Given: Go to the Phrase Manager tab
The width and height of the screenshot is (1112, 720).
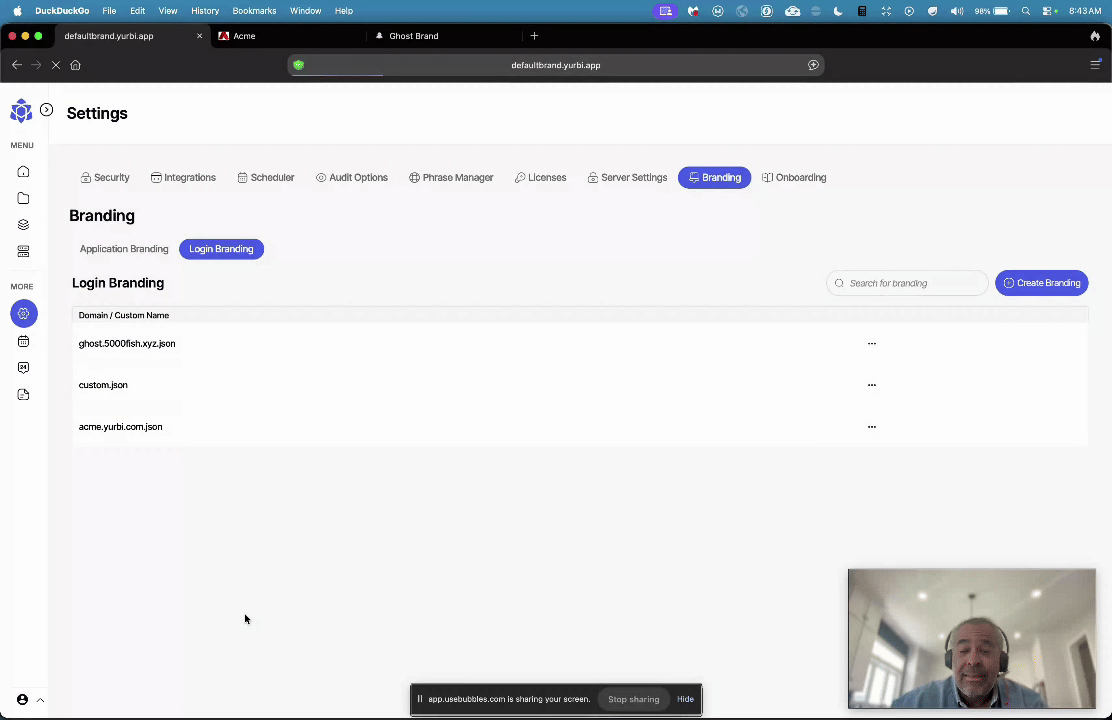Looking at the screenshot, I should (x=451, y=178).
